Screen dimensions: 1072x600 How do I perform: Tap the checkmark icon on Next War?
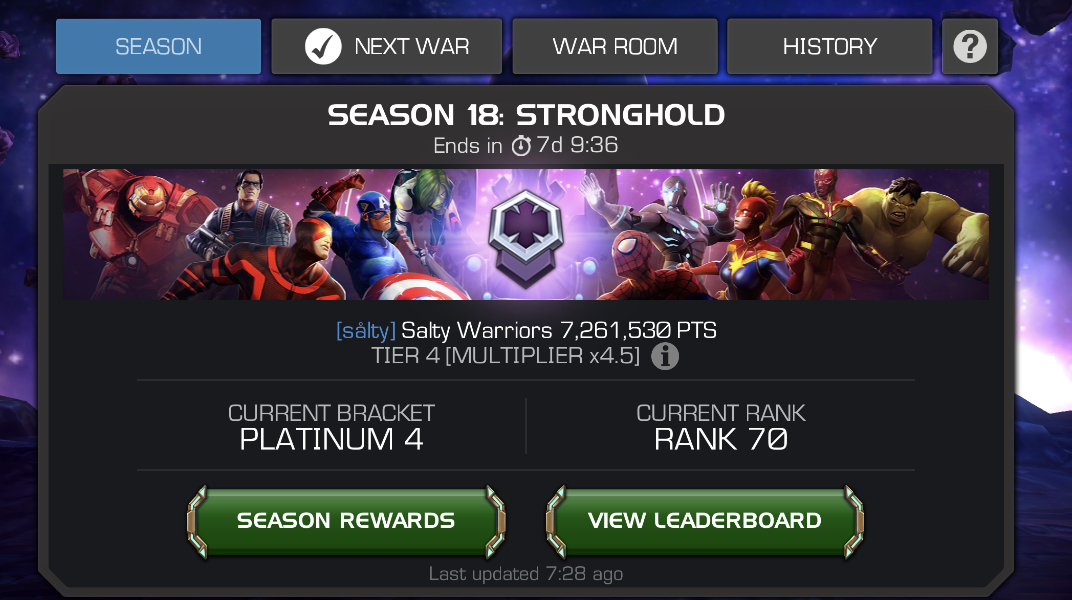[x=323, y=46]
